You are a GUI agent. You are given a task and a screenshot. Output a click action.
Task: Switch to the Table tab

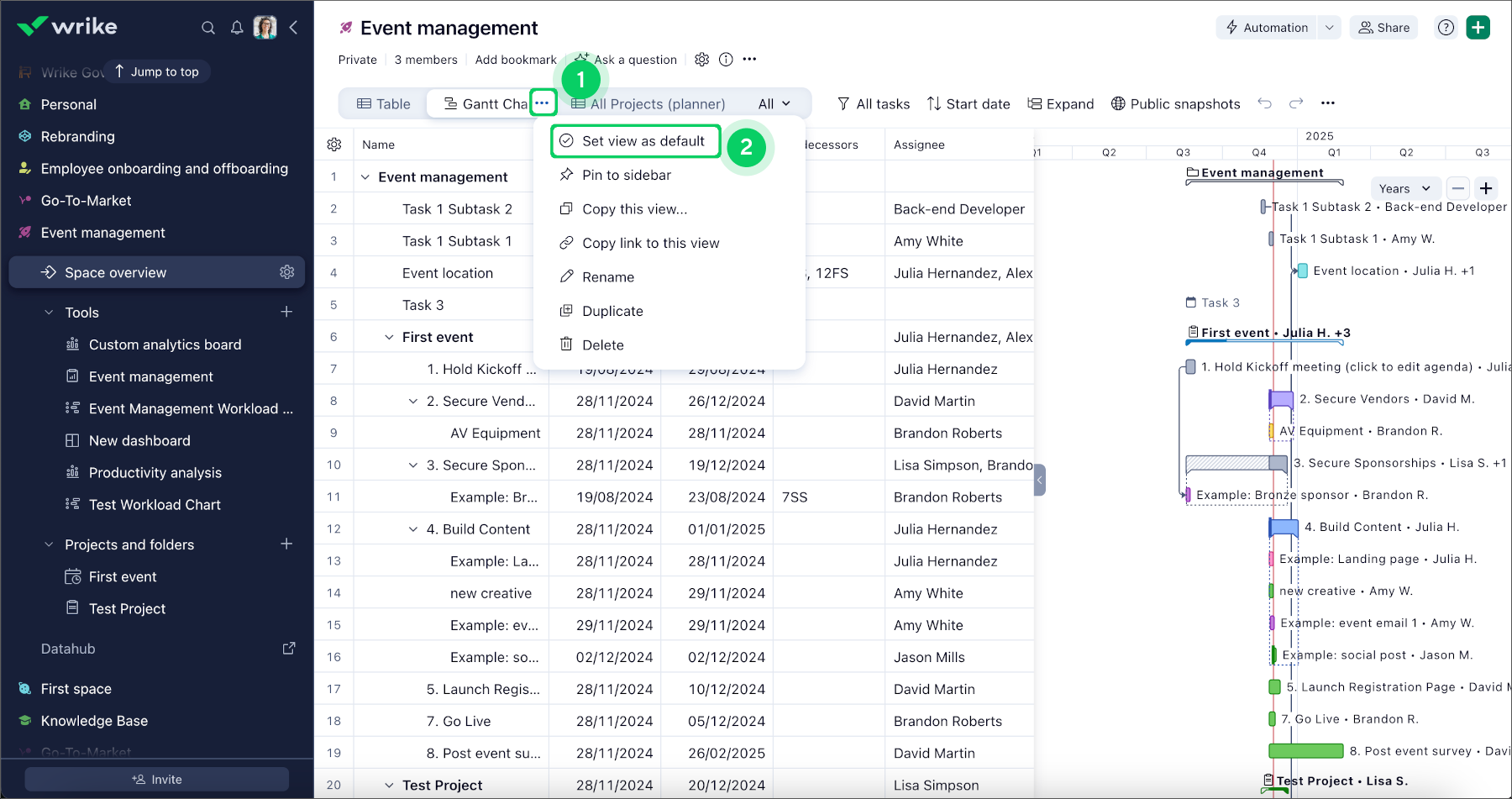pos(384,104)
